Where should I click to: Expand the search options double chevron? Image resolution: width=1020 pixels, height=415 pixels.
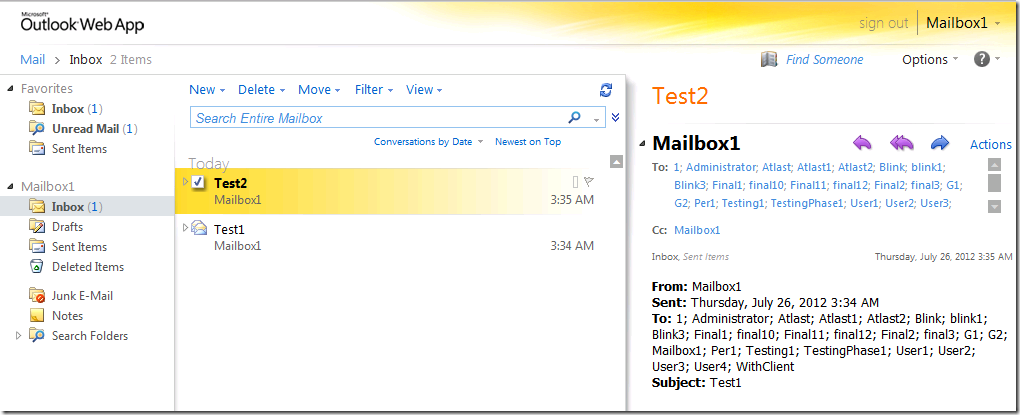615,118
